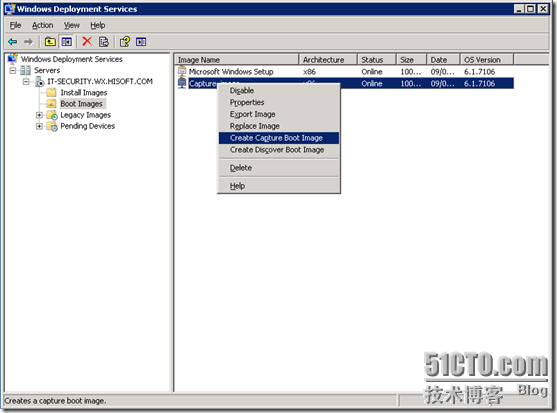Maximize the Windows Deployment Services window
The width and height of the screenshot is (557, 413).
[531, 9]
